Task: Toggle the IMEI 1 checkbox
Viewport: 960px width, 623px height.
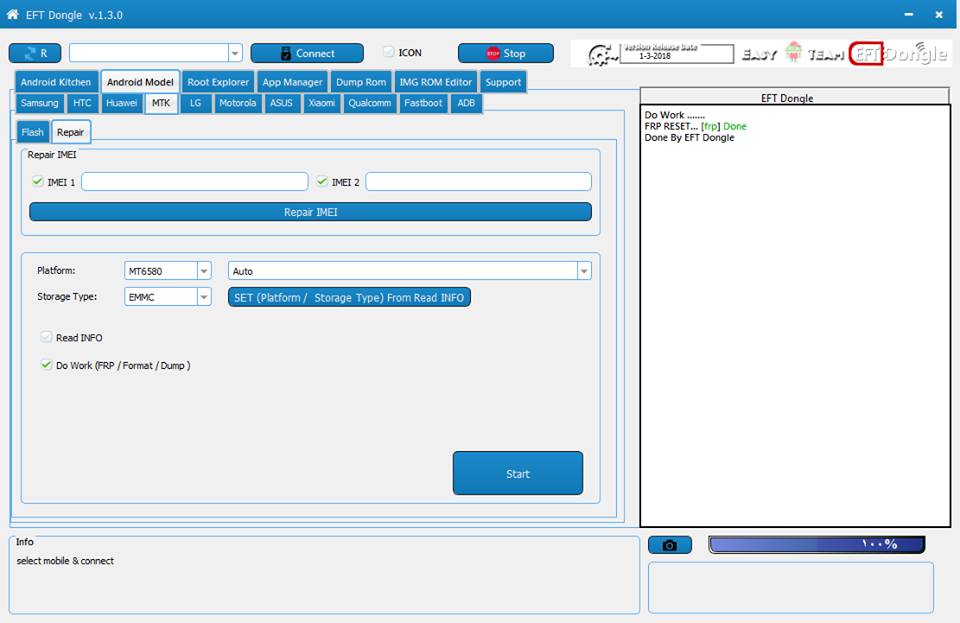Action: point(38,181)
